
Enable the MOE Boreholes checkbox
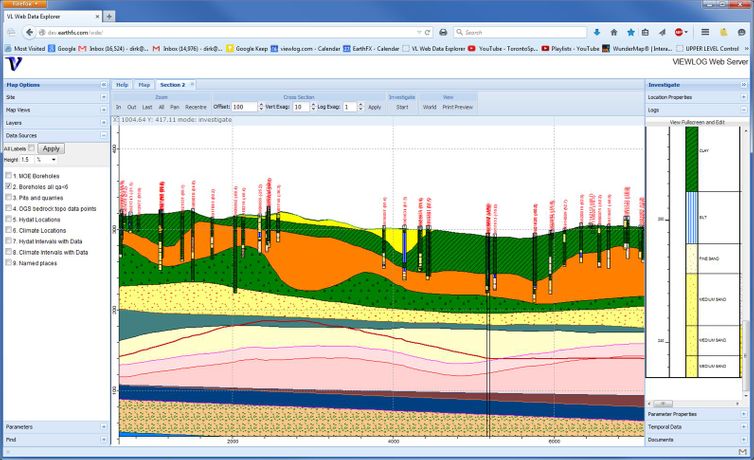[9, 176]
